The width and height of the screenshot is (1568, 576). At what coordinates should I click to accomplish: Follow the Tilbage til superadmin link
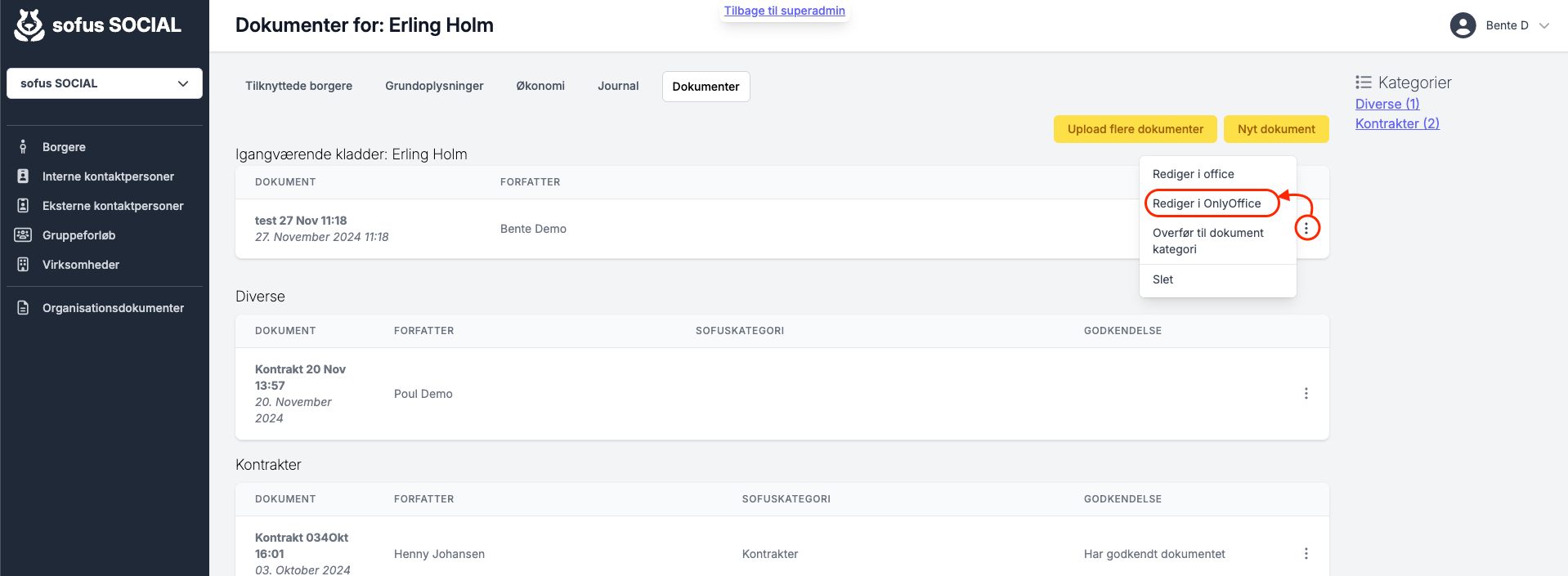tap(785, 11)
